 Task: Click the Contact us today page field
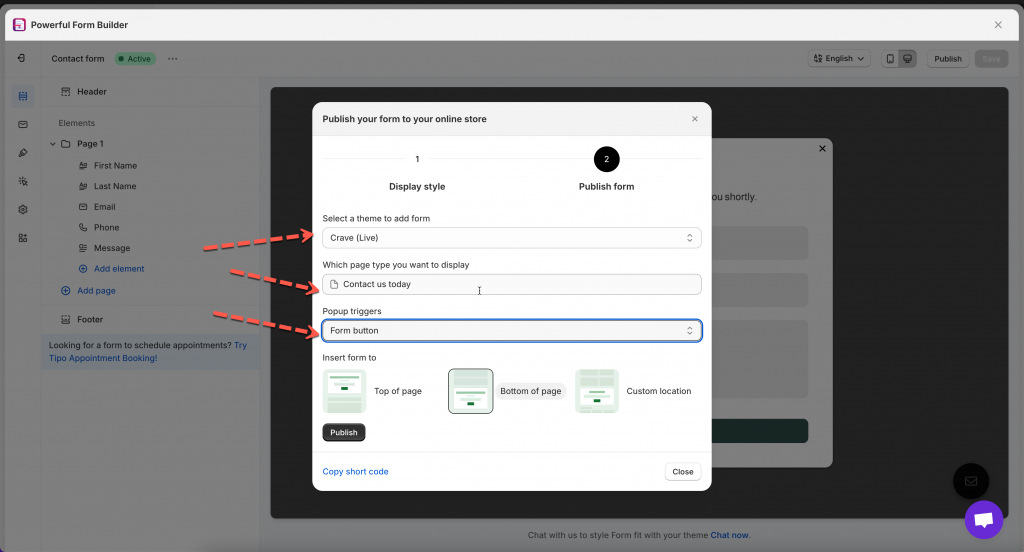[511, 284]
